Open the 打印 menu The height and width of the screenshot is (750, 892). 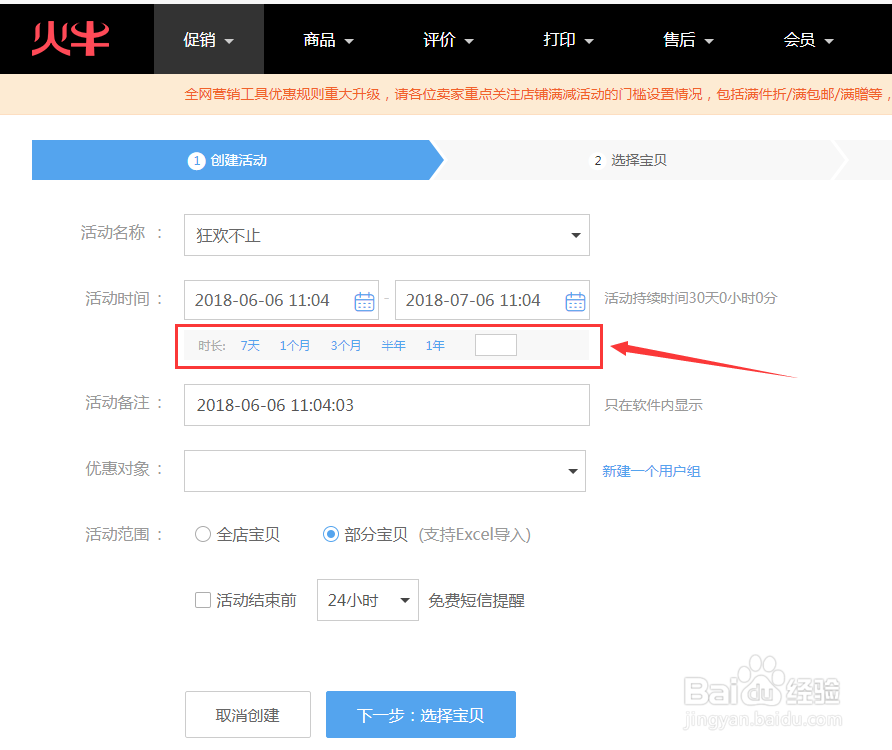click(x=568, y=40)
